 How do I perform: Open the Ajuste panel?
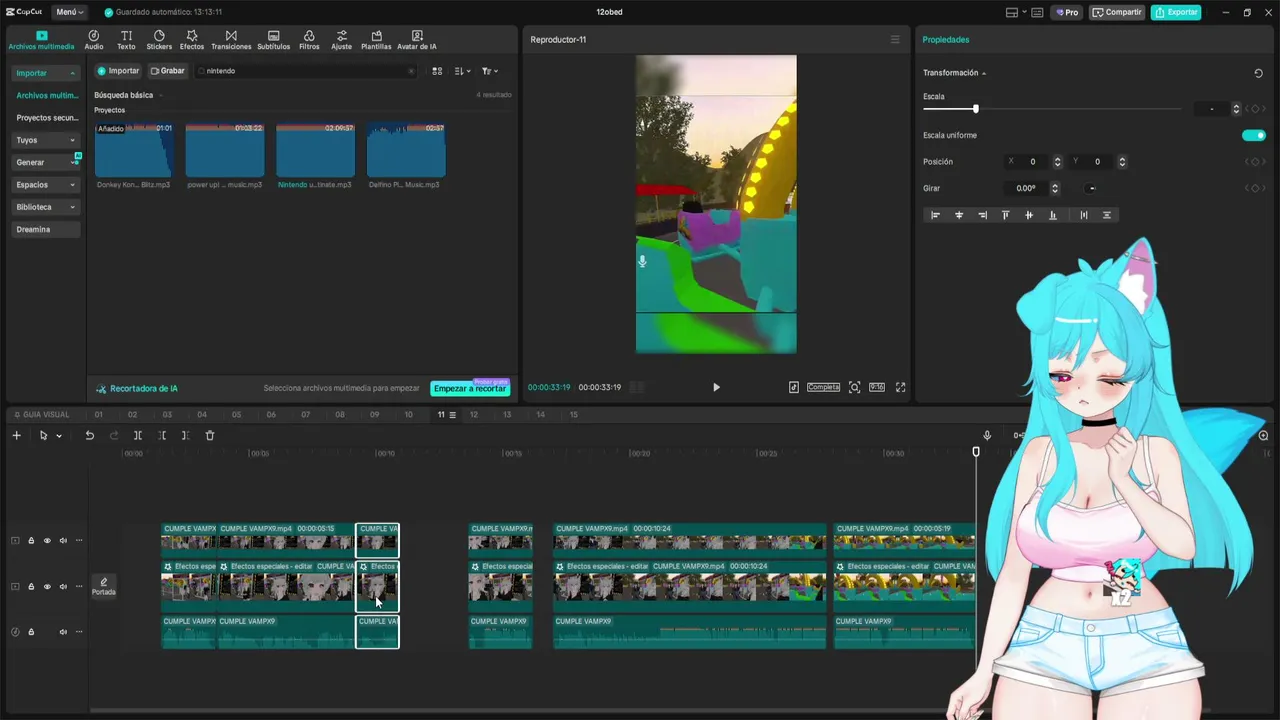tap(342, 40)
